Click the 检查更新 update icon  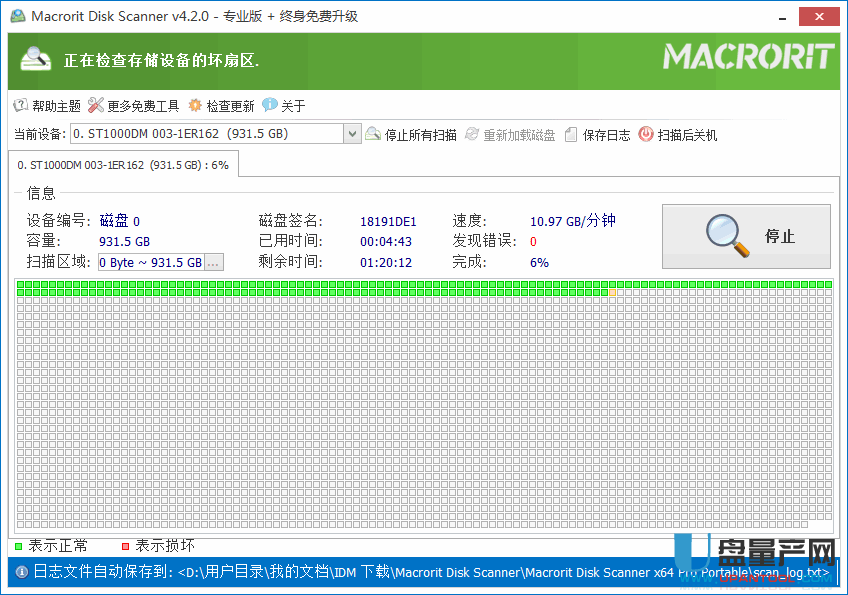coord(195,106)
